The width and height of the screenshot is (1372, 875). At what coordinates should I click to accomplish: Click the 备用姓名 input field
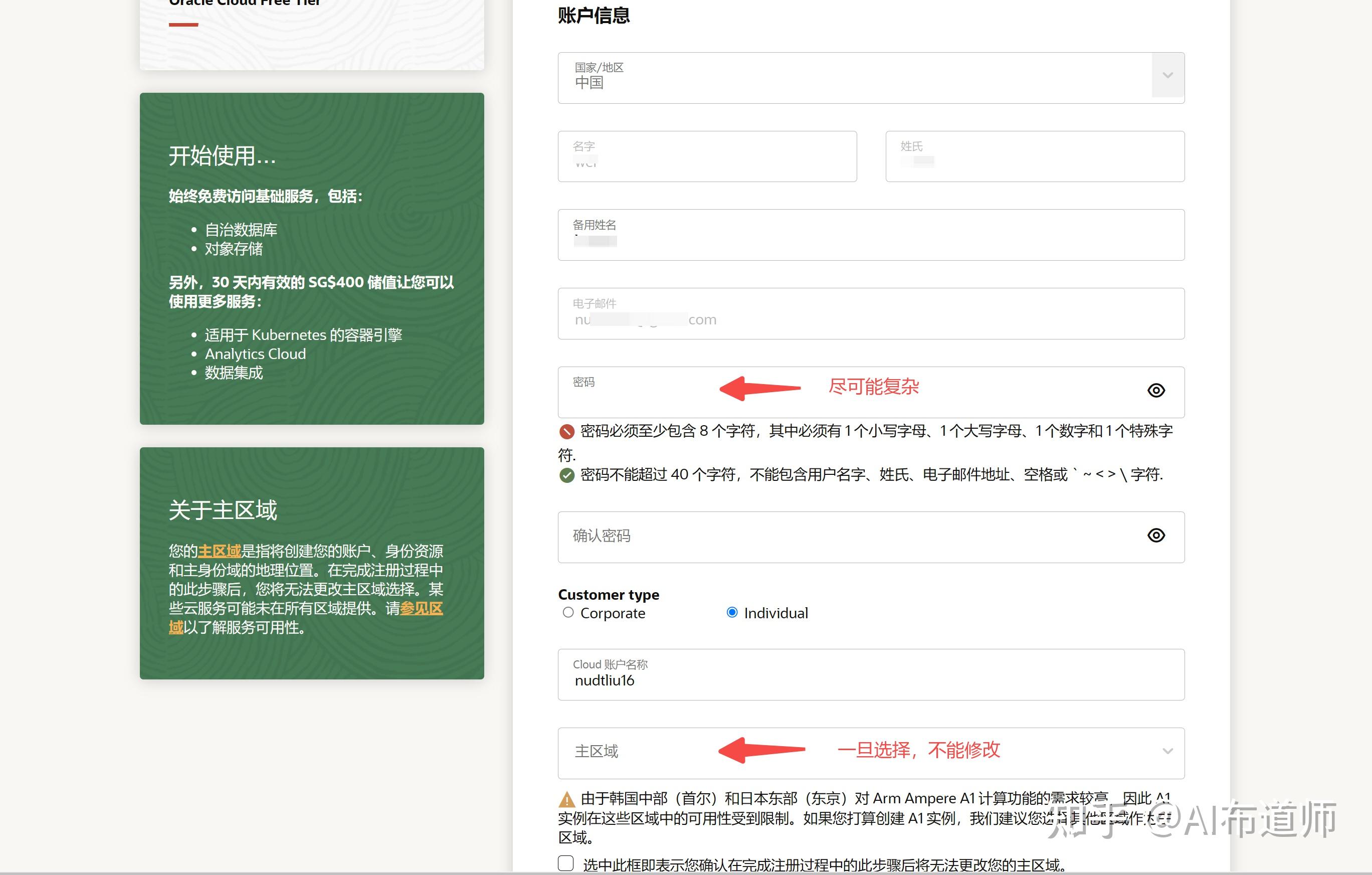click(x=871, y=235)
